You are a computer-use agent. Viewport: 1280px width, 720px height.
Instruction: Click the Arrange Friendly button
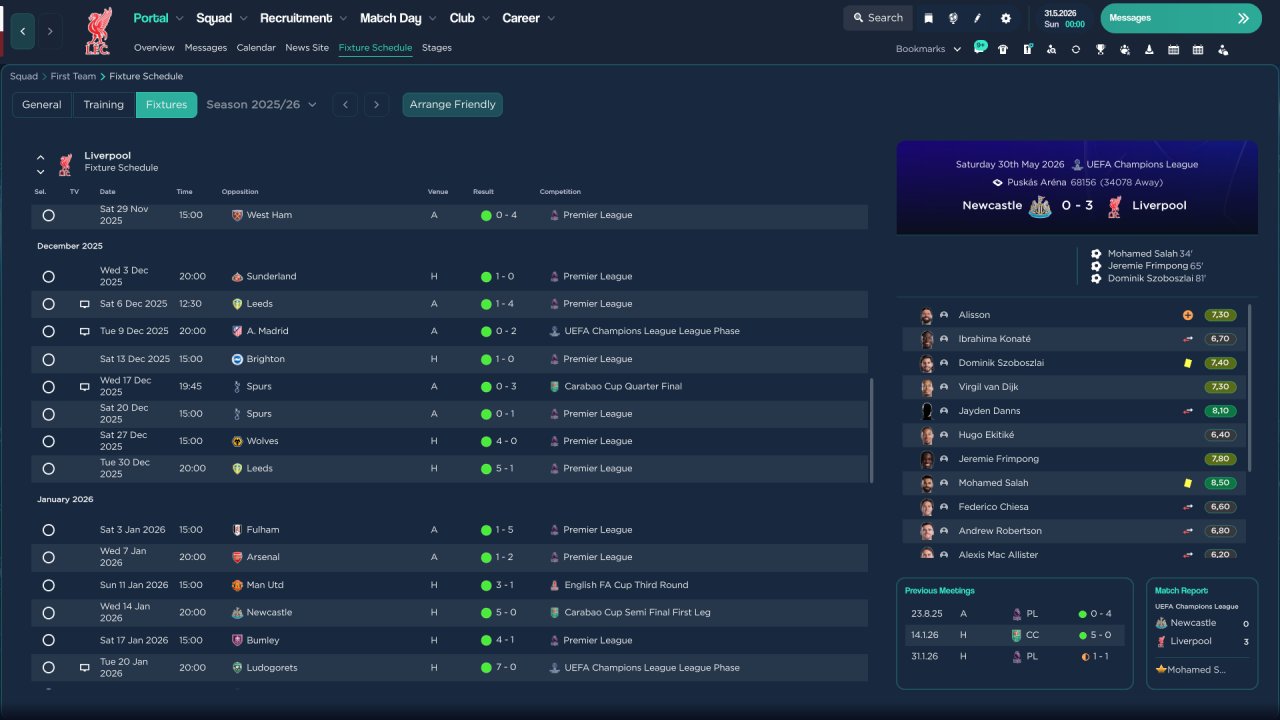click(x=453, y=105)
